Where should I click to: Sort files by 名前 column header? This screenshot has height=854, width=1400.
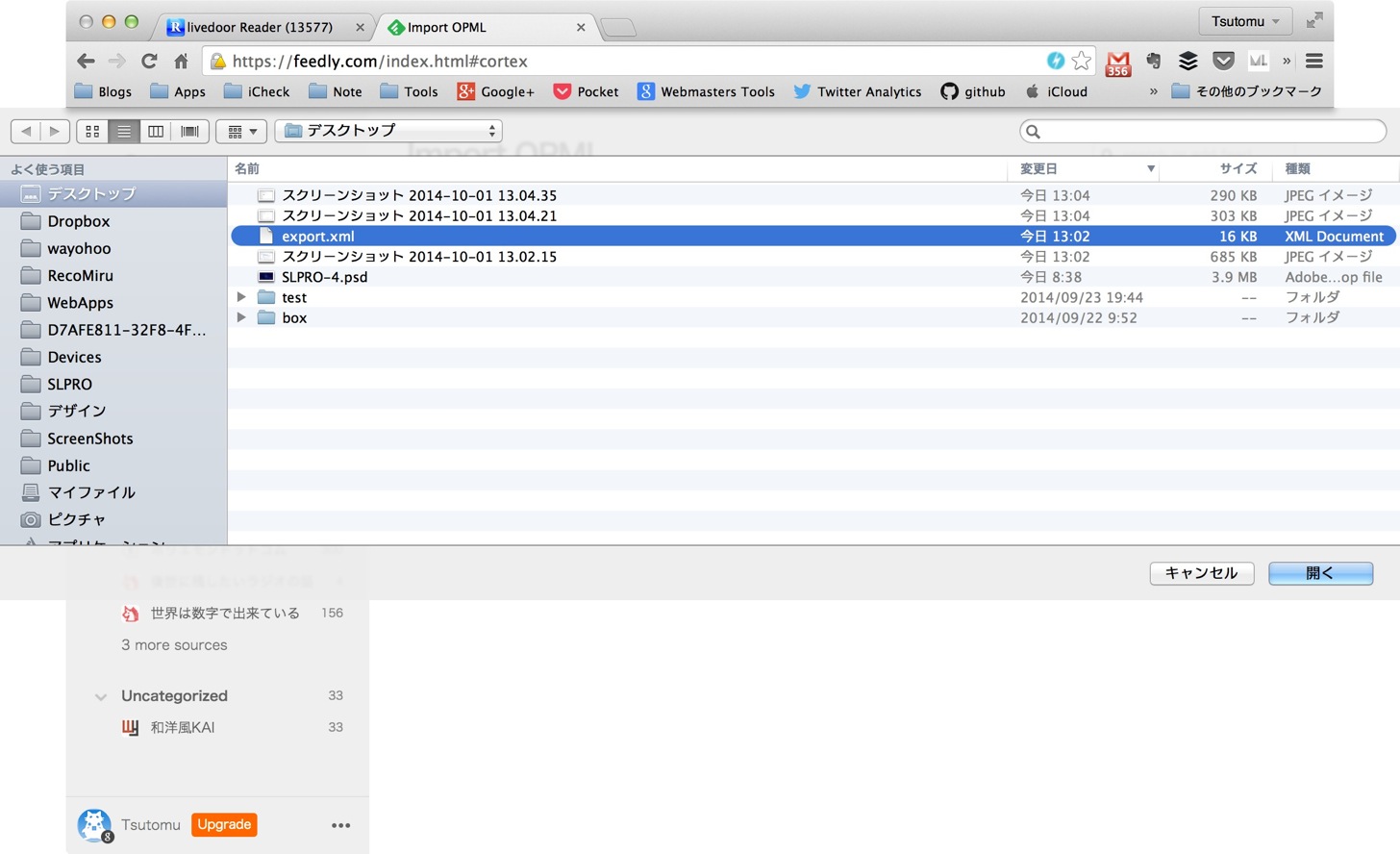[x=618, y=168]
